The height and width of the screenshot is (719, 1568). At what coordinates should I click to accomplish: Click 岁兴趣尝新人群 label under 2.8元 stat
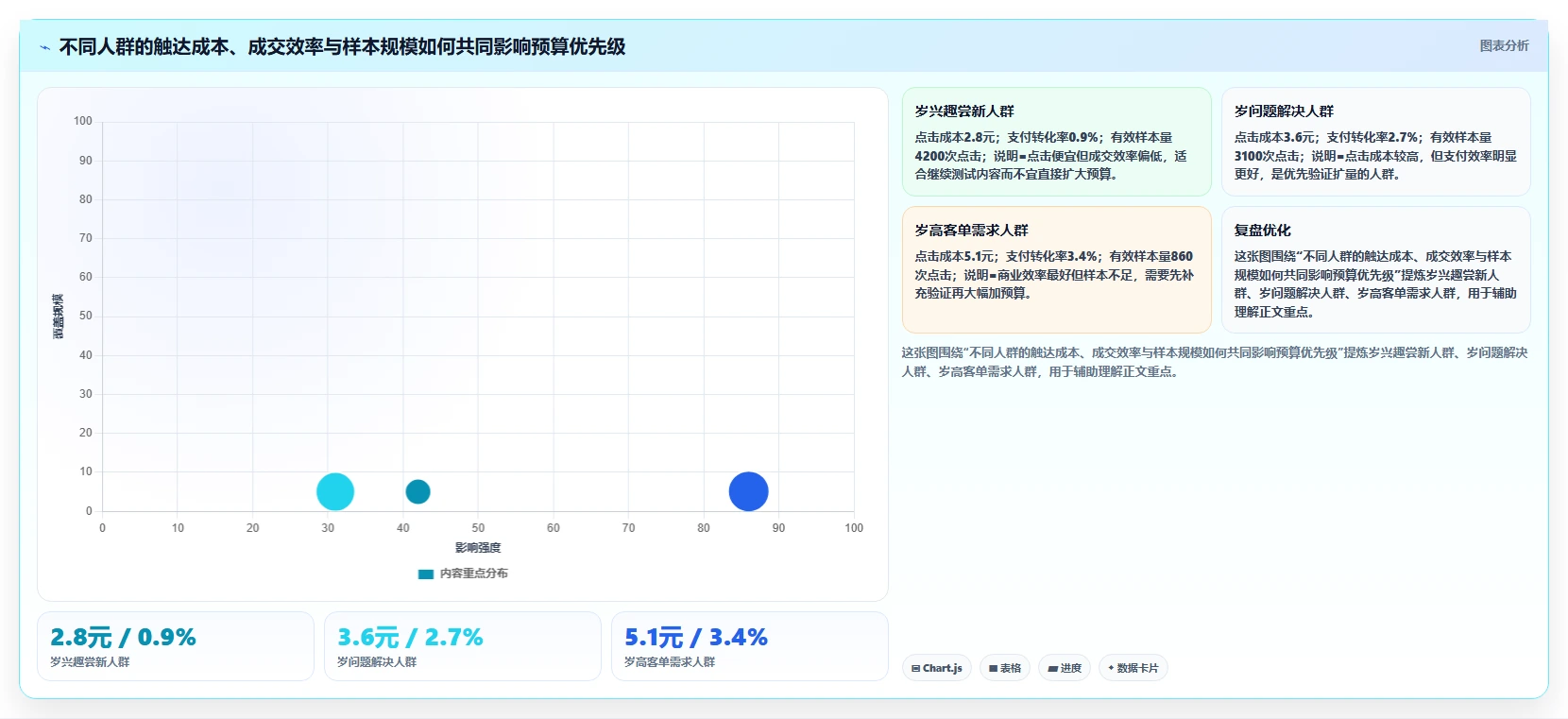pos(90,662)
